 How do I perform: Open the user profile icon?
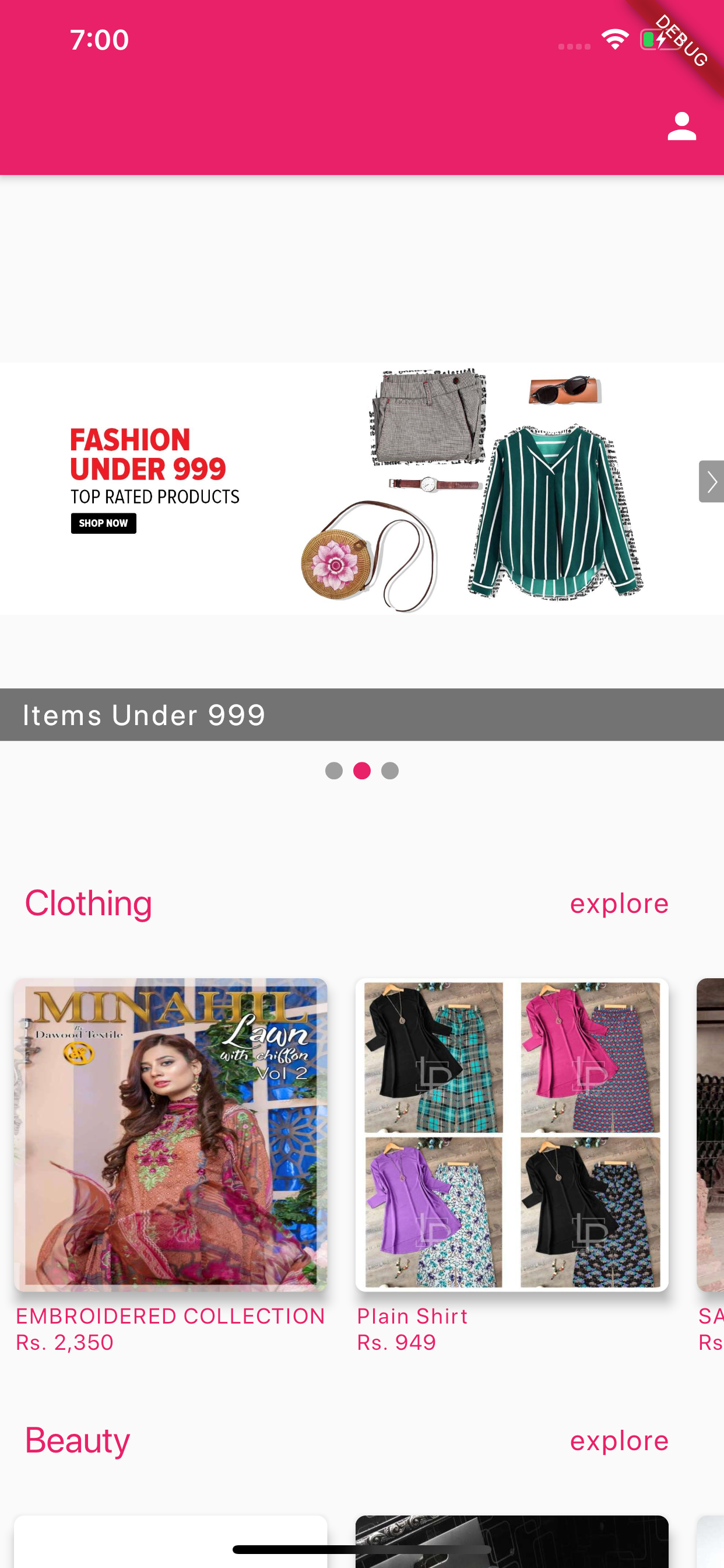[681, 127]
